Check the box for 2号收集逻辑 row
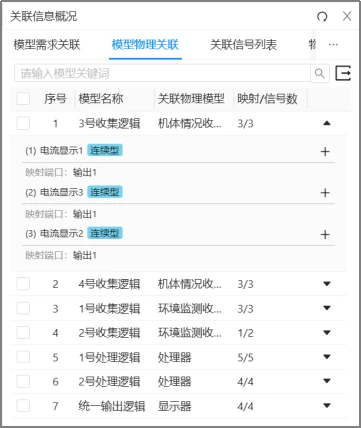This screenshot has width=361, height=428. pyautogui.click(x=23, y=333)
